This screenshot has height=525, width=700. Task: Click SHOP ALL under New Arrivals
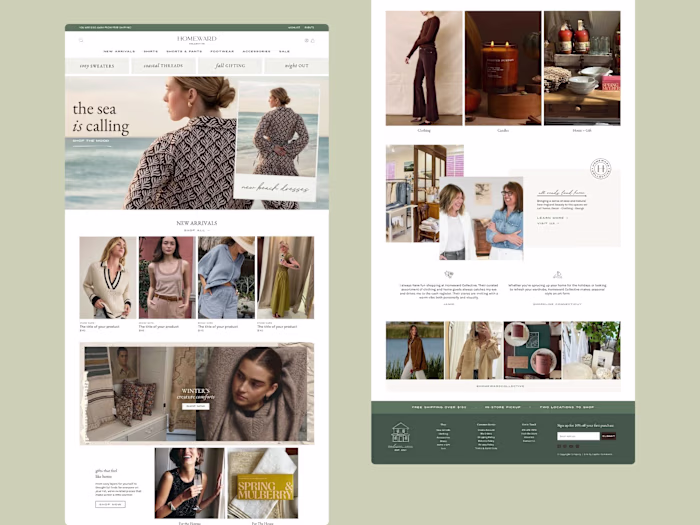[197, 230]
